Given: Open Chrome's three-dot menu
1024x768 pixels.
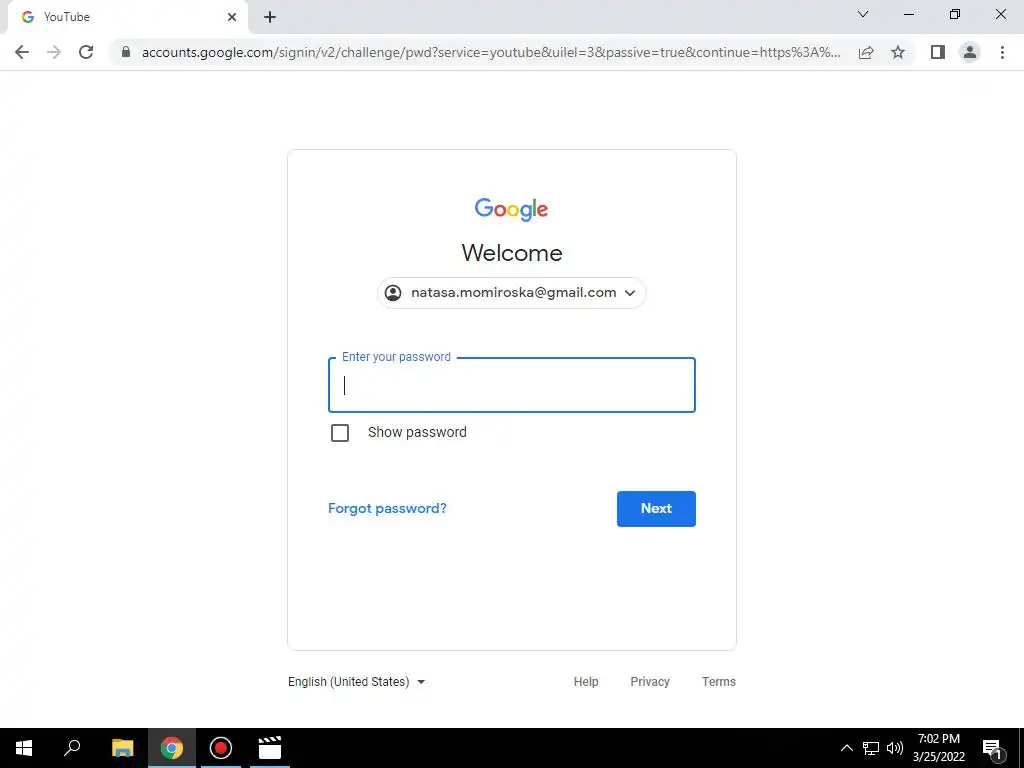Looking at the screenshot, I should point(1002,52).
